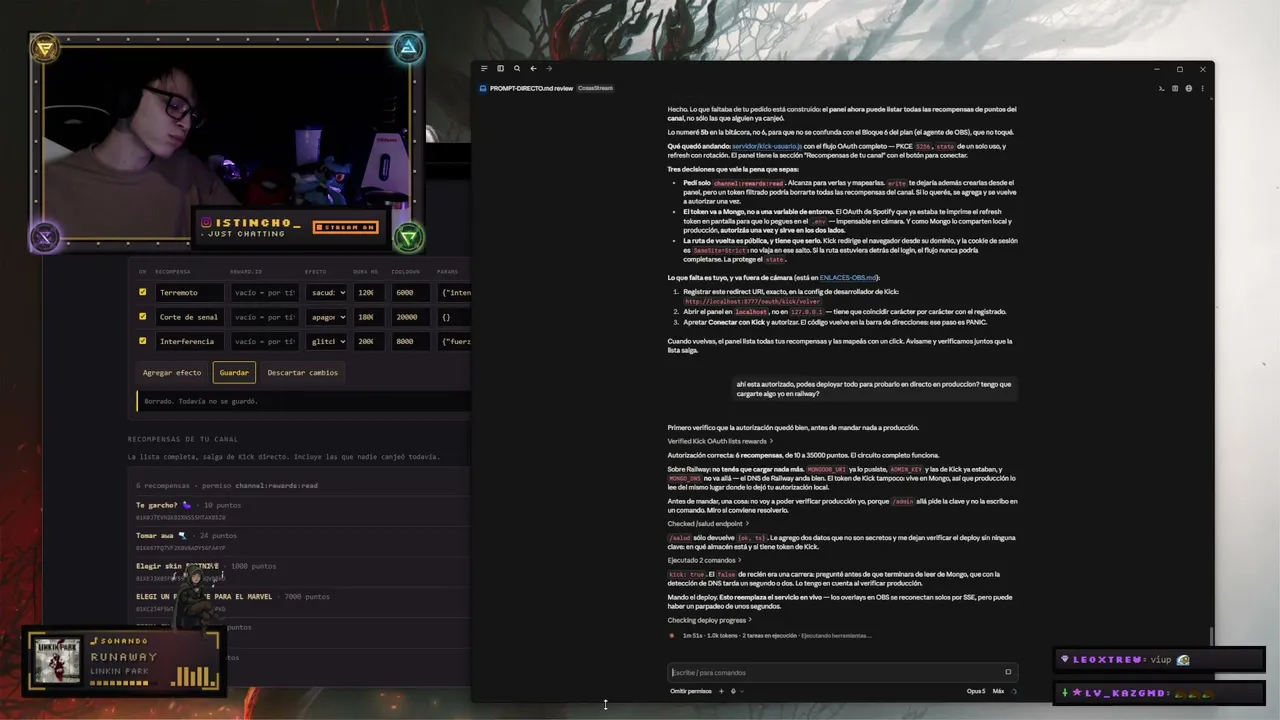Open search with the magnifier icon
The width and height of the screenshot is (1280, 720).
tap(517, 69)
